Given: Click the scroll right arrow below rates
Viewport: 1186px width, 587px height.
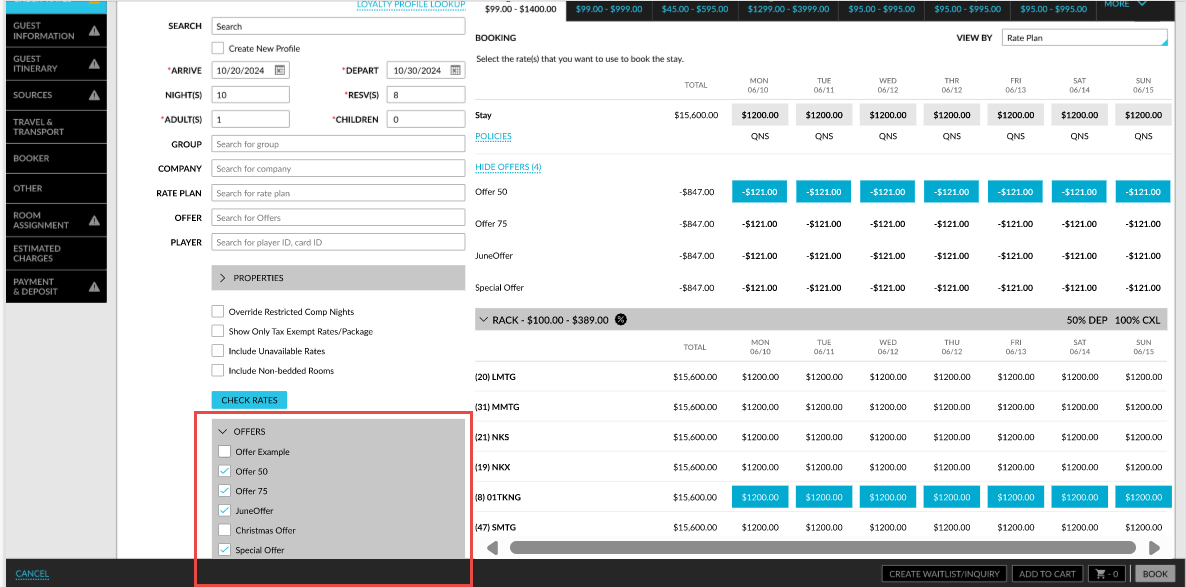Looking at the screenshot, I should click(x=1154, y=548).
